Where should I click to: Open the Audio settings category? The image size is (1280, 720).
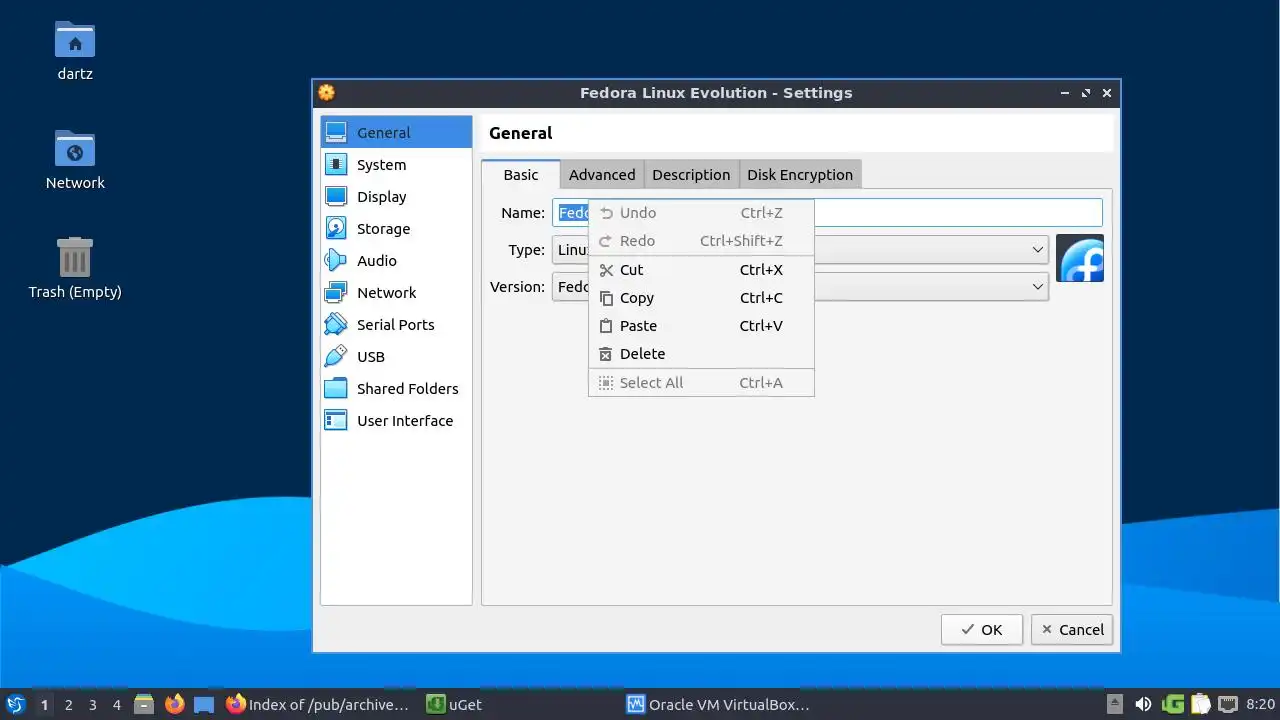[396, 260]
